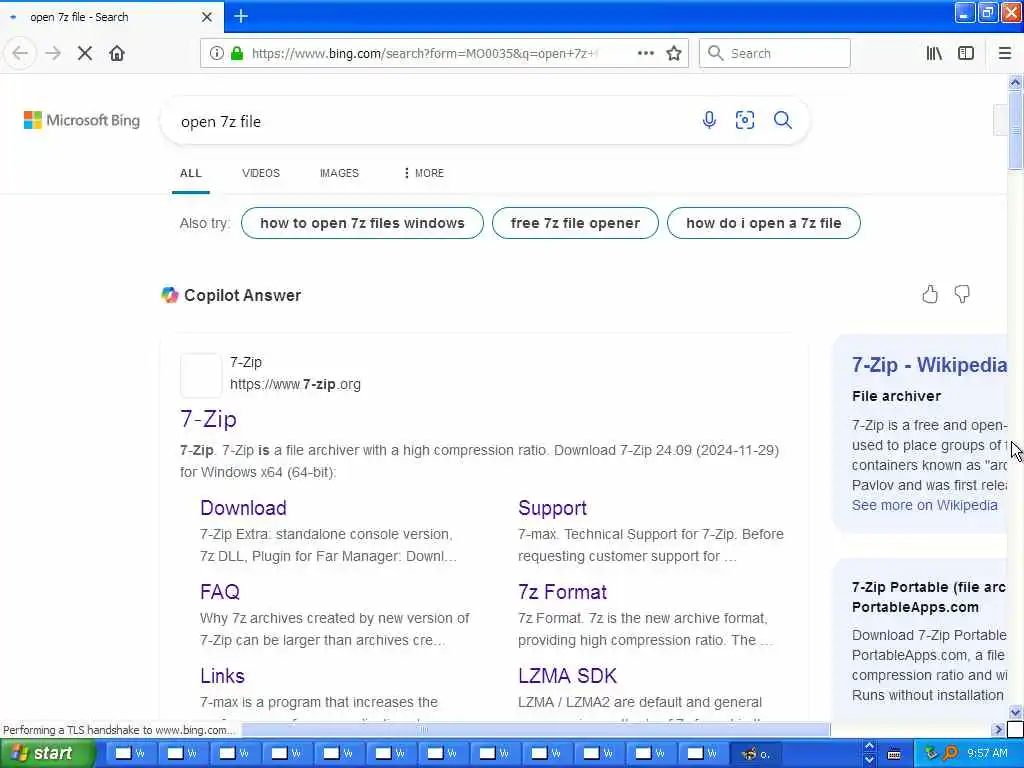This screenshot has width=1024, height=768.
Task: Open the 7-Zip FAQ sublink
Action: pyautogui.click(x=219, y=592)
